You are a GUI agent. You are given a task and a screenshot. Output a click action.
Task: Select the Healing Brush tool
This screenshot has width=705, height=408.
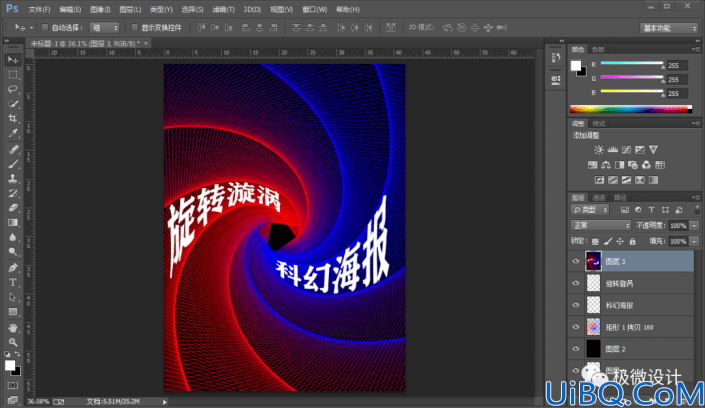[x=13, y=149]
